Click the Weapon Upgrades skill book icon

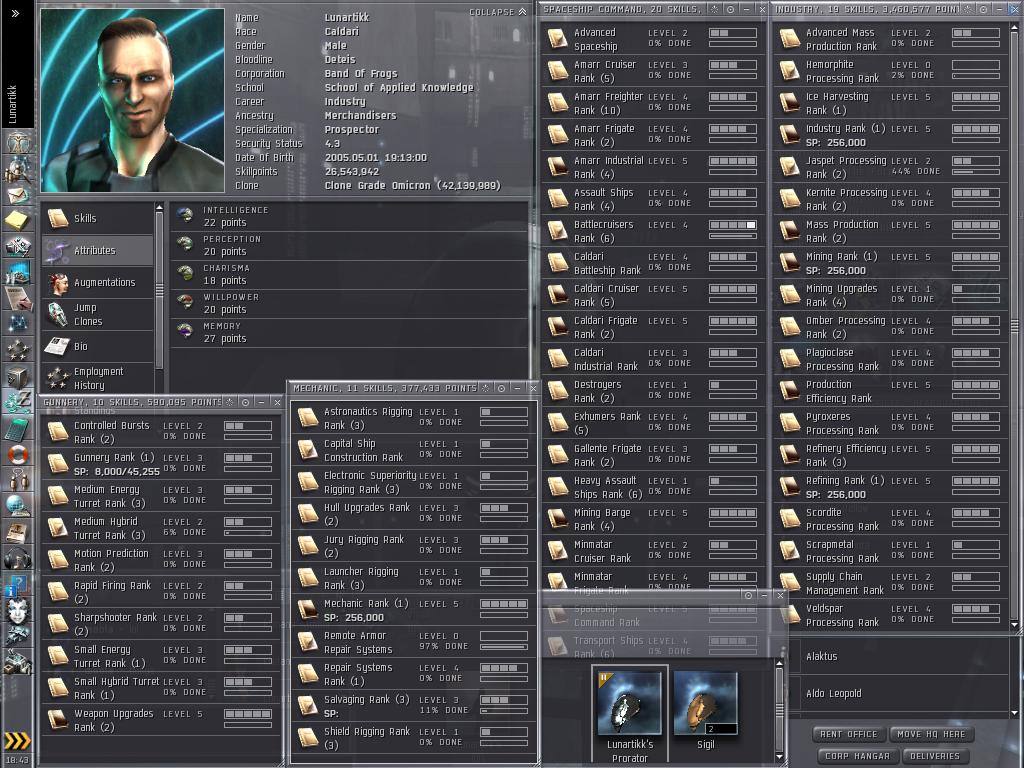click(x=57, y=720)
